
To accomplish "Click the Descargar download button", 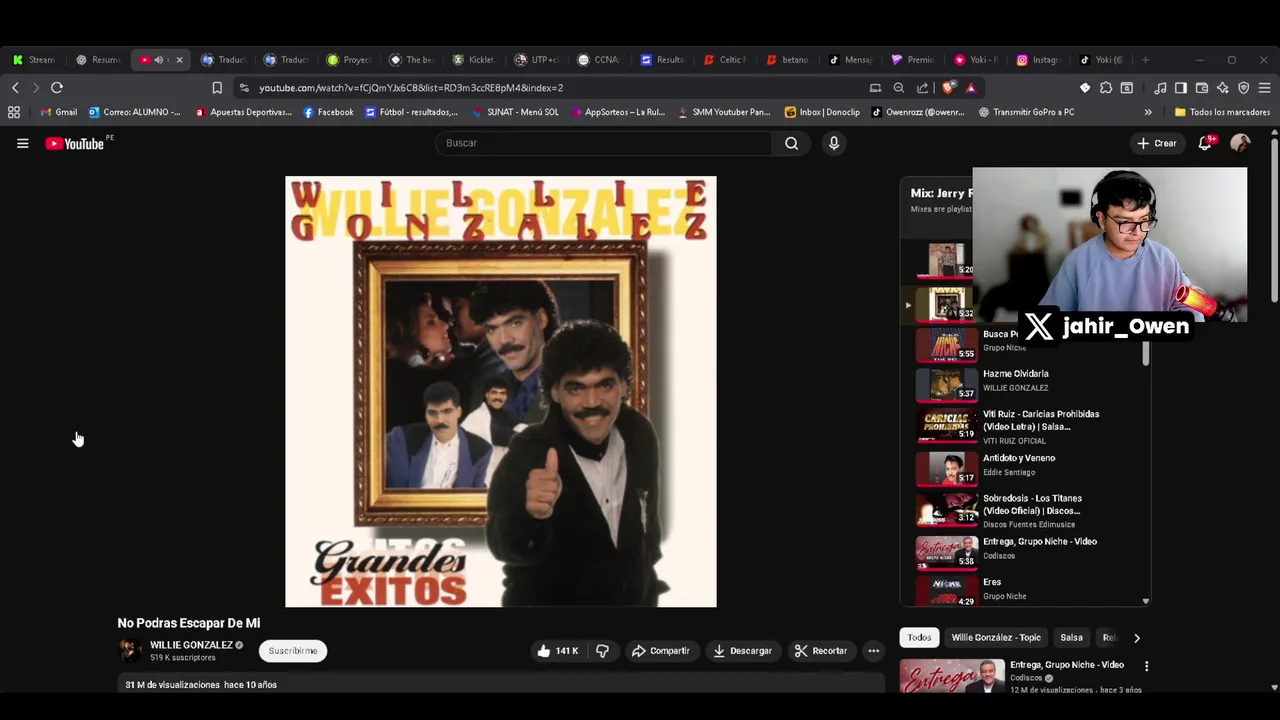I will [x=742, y=651].
